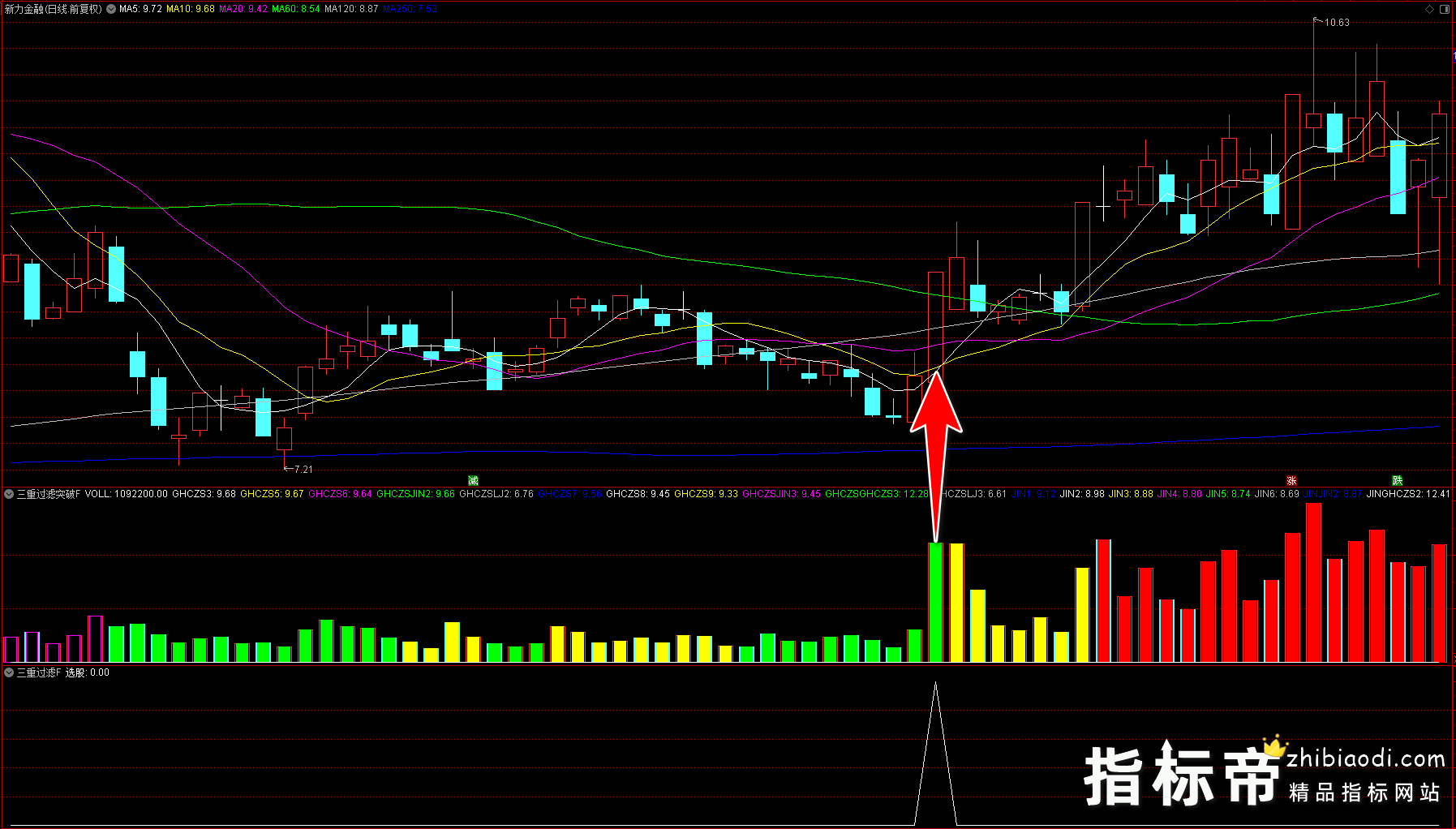This screenshot has height=829, width=1456.
Task: Toggle the side panel icon at top right
Action: pos(1445,9)
